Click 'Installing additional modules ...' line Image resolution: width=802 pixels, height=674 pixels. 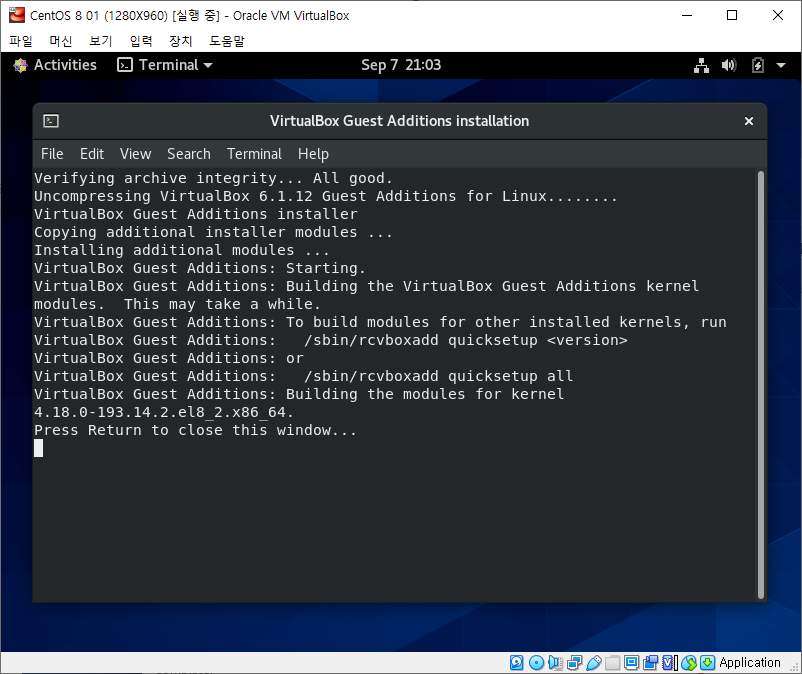pos(182,250)
